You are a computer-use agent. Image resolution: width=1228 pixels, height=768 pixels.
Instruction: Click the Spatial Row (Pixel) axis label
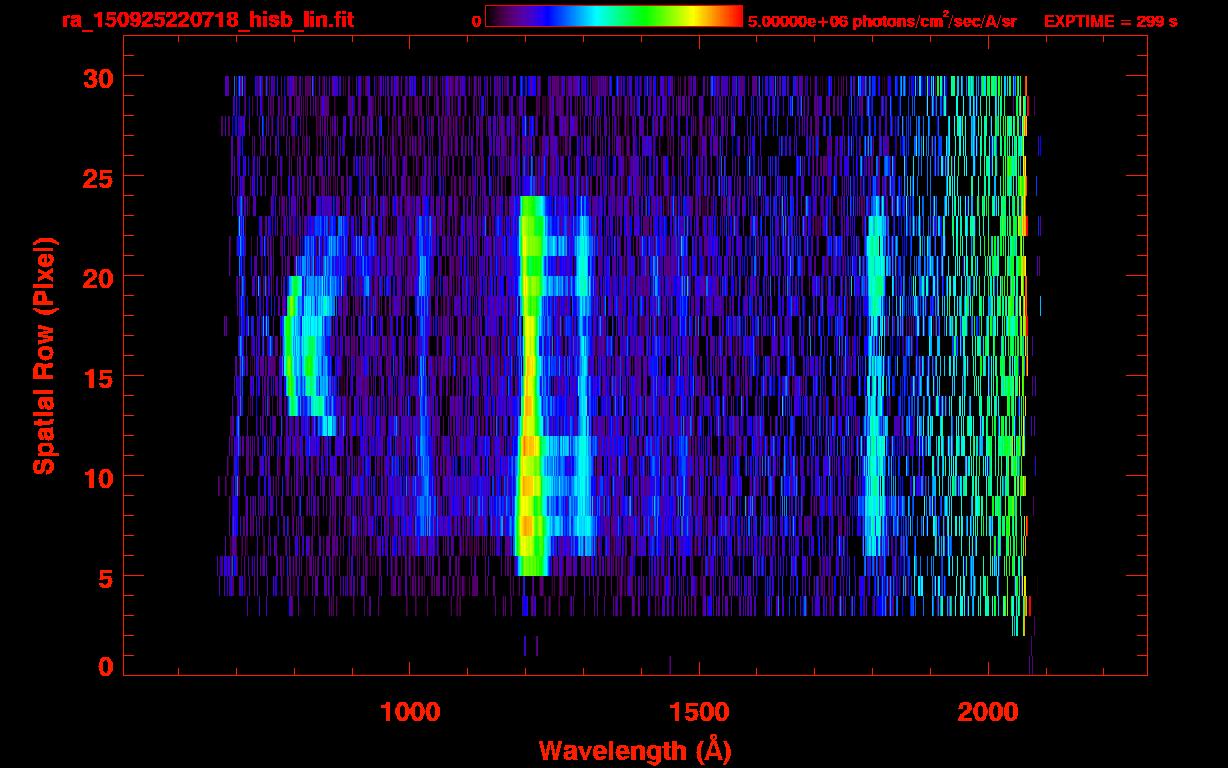pos(44,355)
